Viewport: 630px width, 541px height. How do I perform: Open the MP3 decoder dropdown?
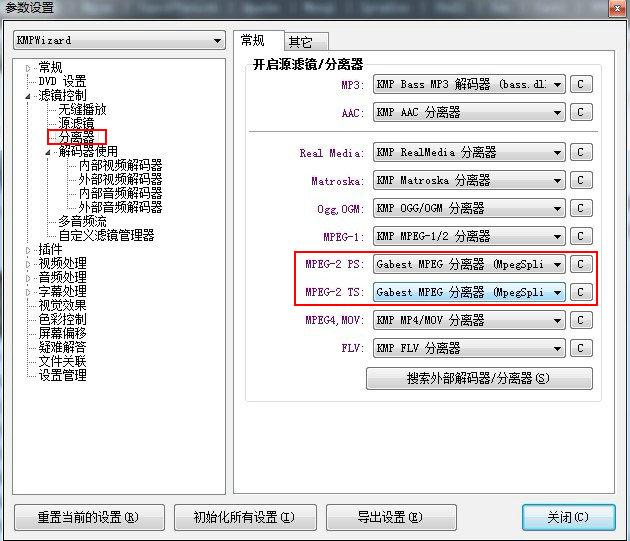pos(469,84)
